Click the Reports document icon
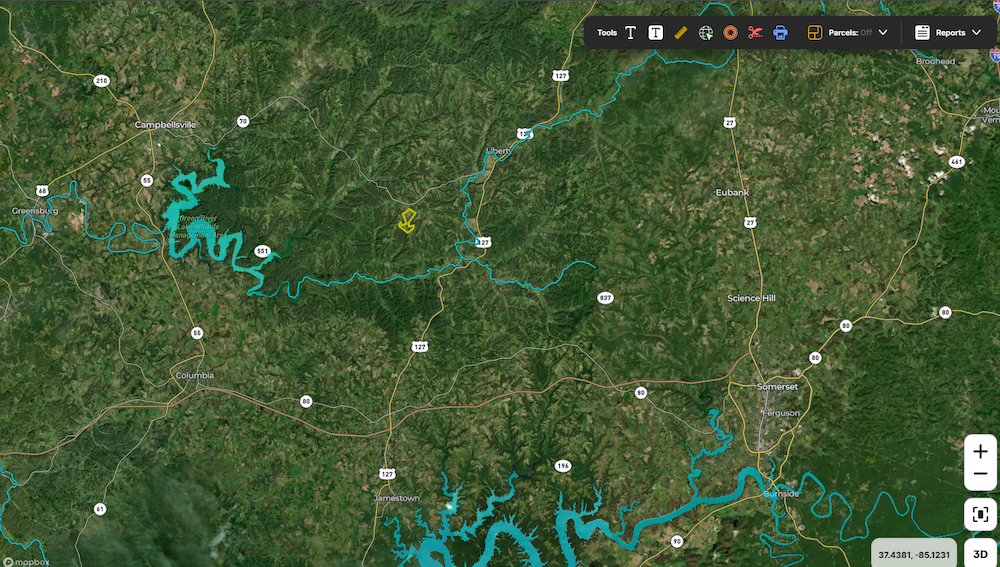This screenshot has height=567, width=1000. (922, 33)
